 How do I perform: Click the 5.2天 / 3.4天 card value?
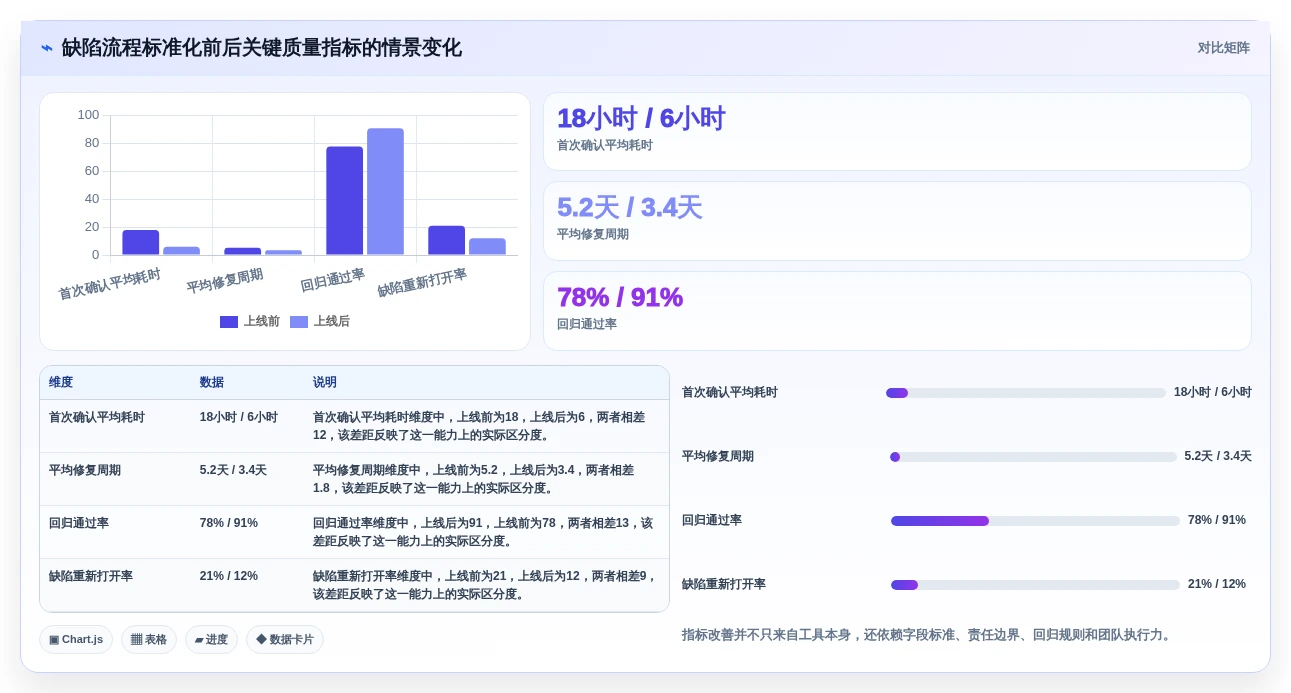click(629, 208)
